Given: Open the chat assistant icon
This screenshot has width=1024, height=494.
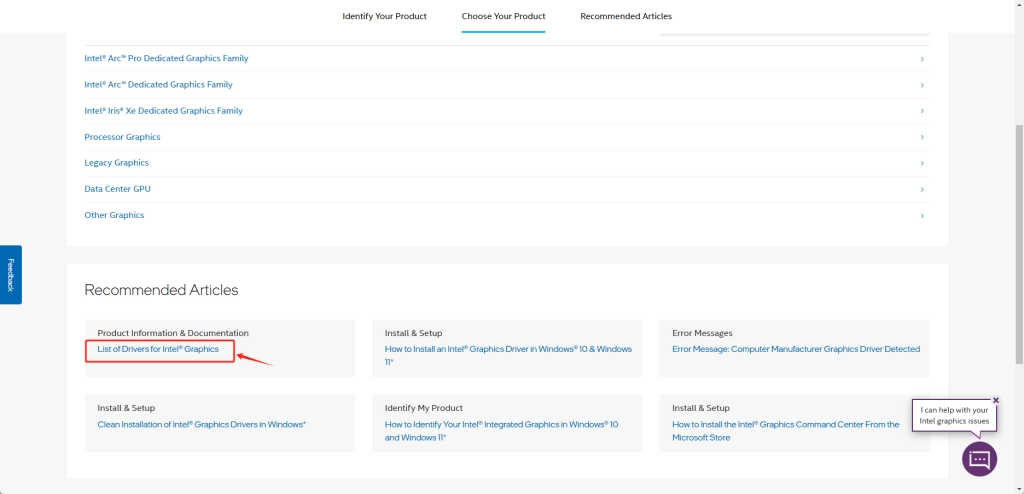Looking at the screenshot, I should 979,459.
